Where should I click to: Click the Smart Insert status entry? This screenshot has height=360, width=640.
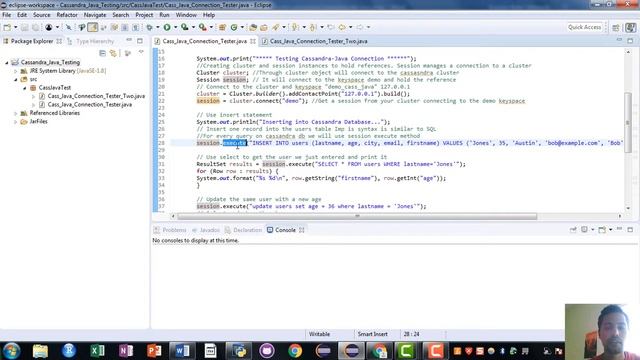[373, 334]
